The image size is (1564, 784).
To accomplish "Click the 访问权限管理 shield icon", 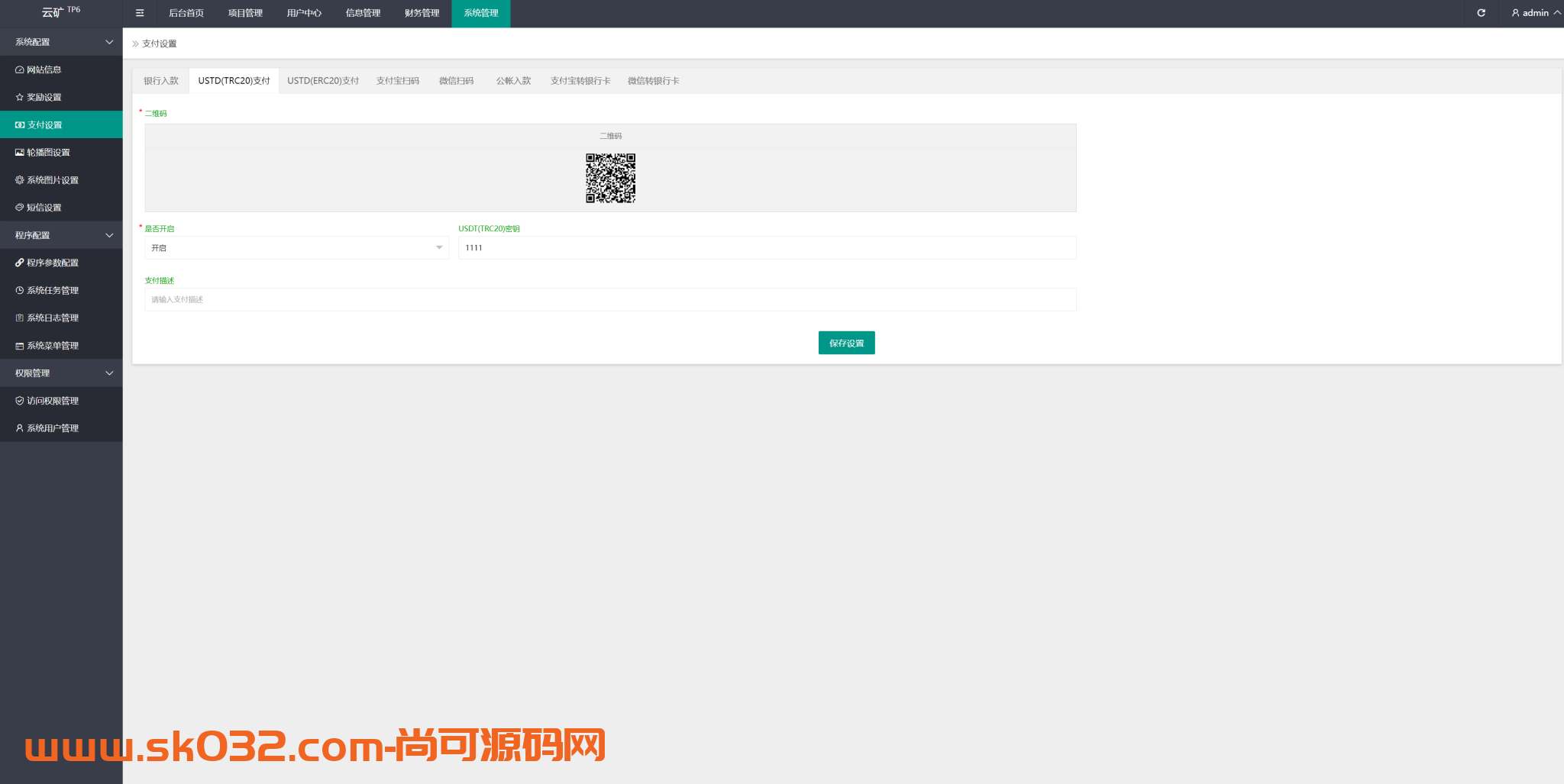I will click(20, 401).
